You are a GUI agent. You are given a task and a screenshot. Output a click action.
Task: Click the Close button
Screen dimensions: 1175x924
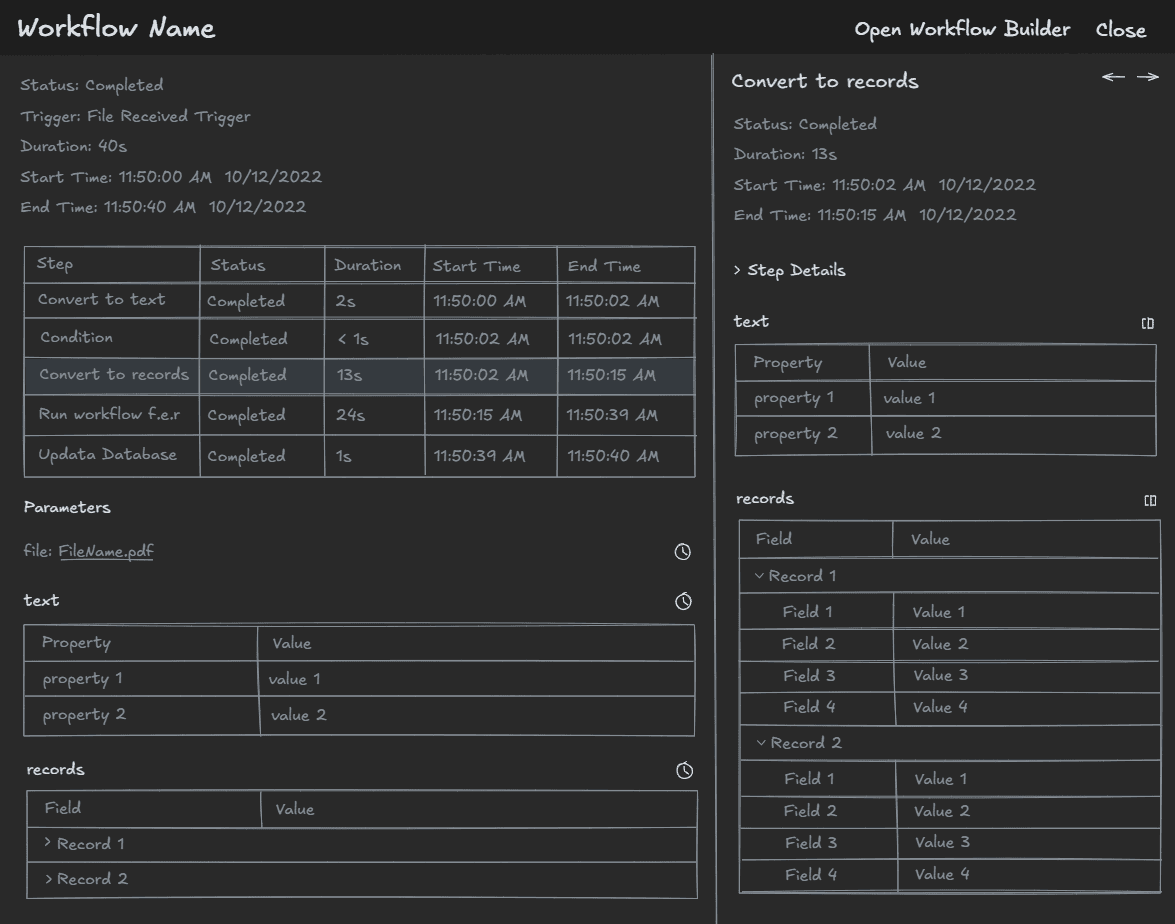pos(1120,29)
